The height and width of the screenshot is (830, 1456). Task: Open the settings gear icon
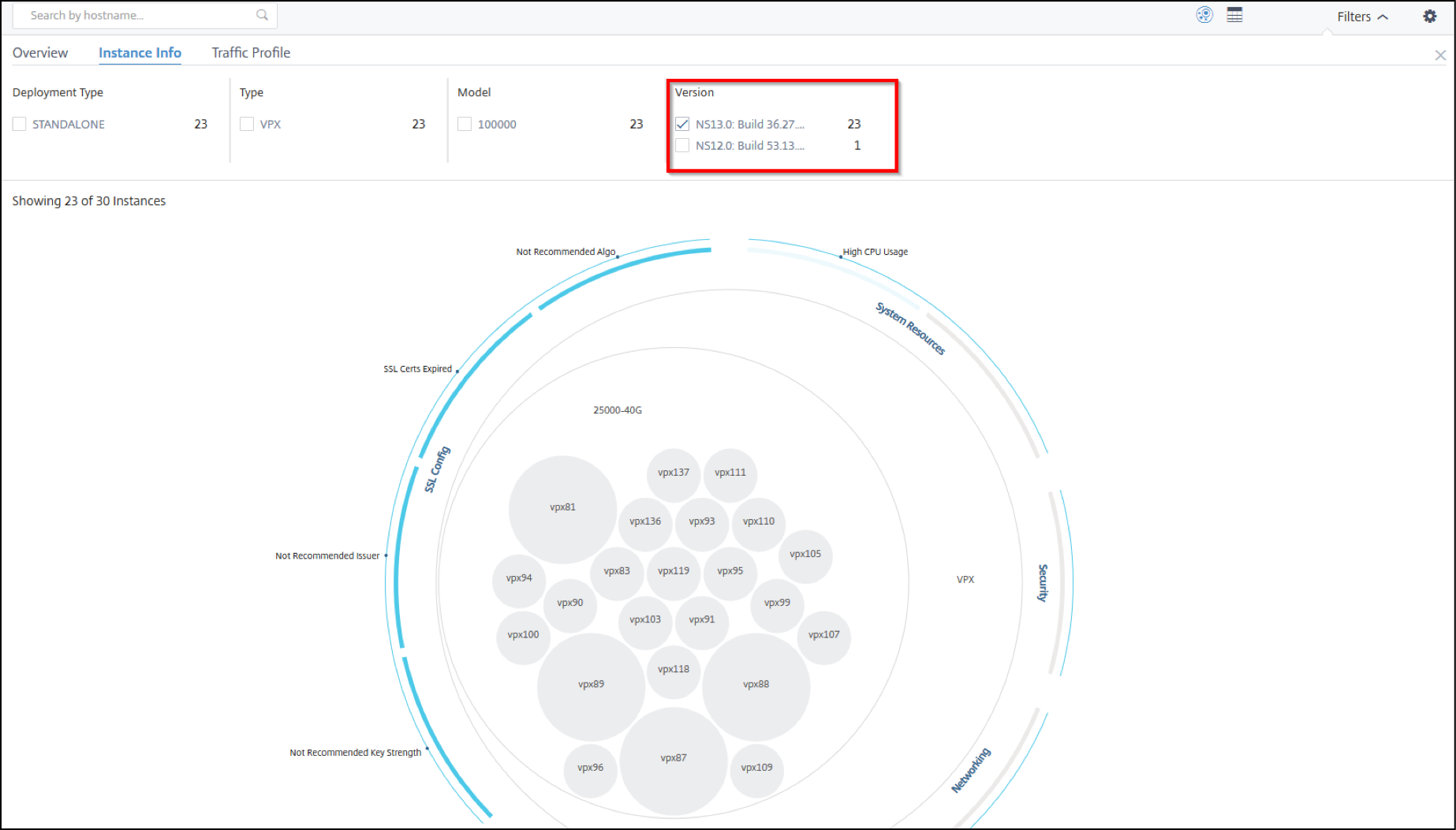point(1430,16)
